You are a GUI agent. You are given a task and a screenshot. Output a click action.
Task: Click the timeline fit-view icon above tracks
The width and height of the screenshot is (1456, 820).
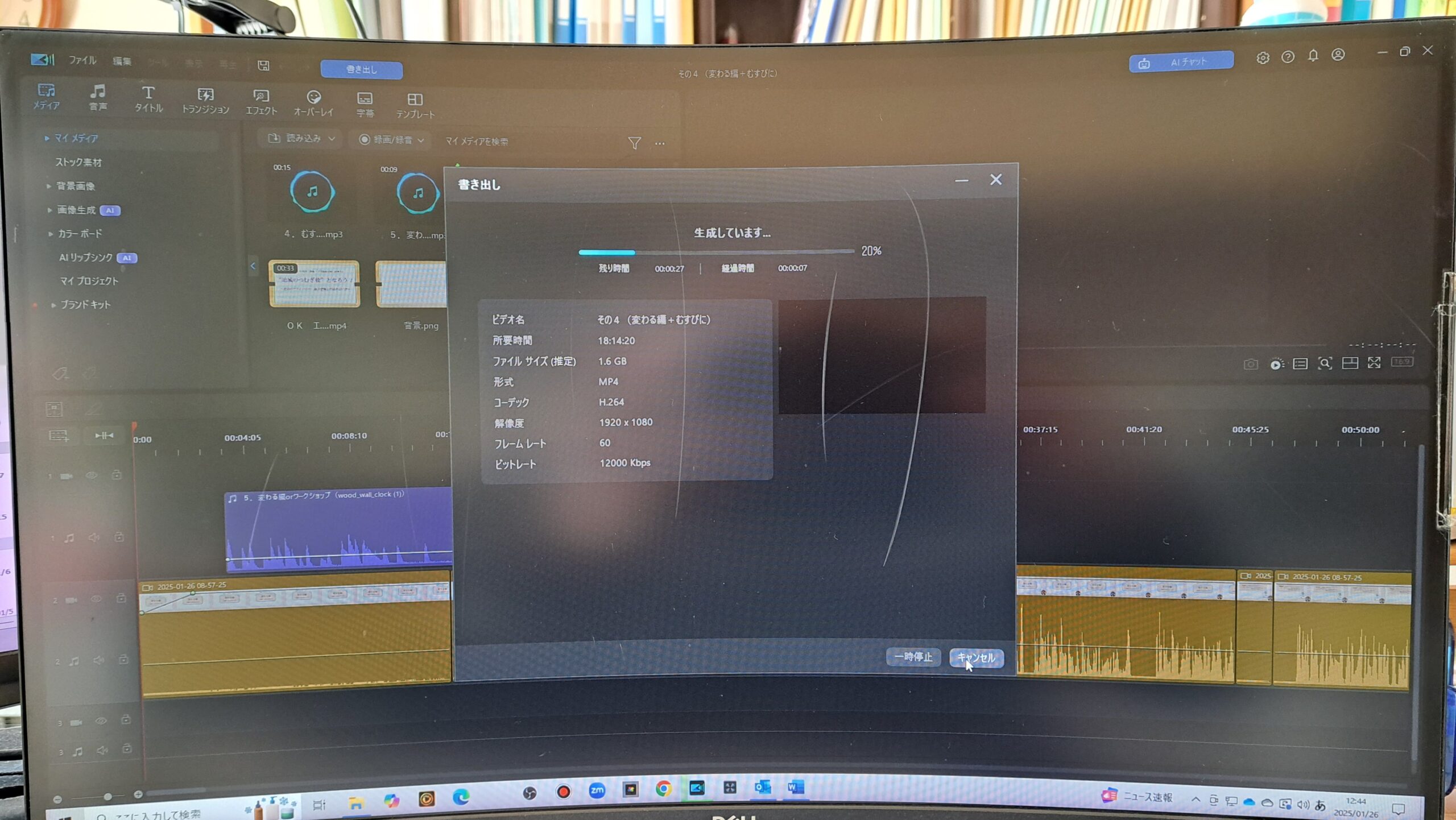click(54, 409)
